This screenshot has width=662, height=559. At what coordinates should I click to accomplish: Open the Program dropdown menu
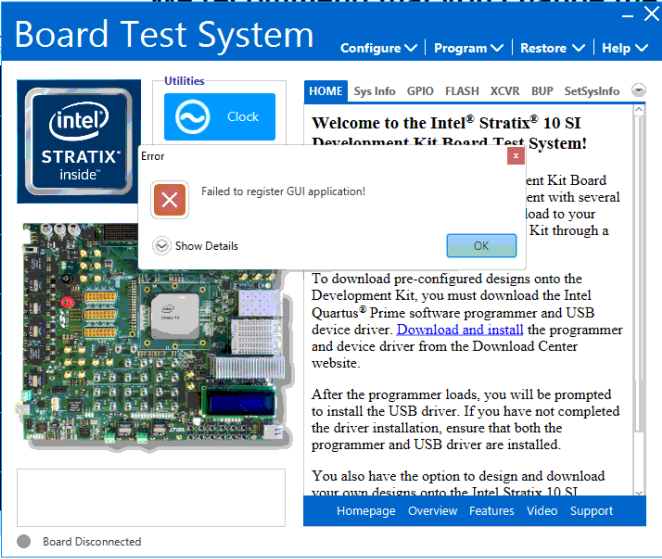(x=469, y=48)
